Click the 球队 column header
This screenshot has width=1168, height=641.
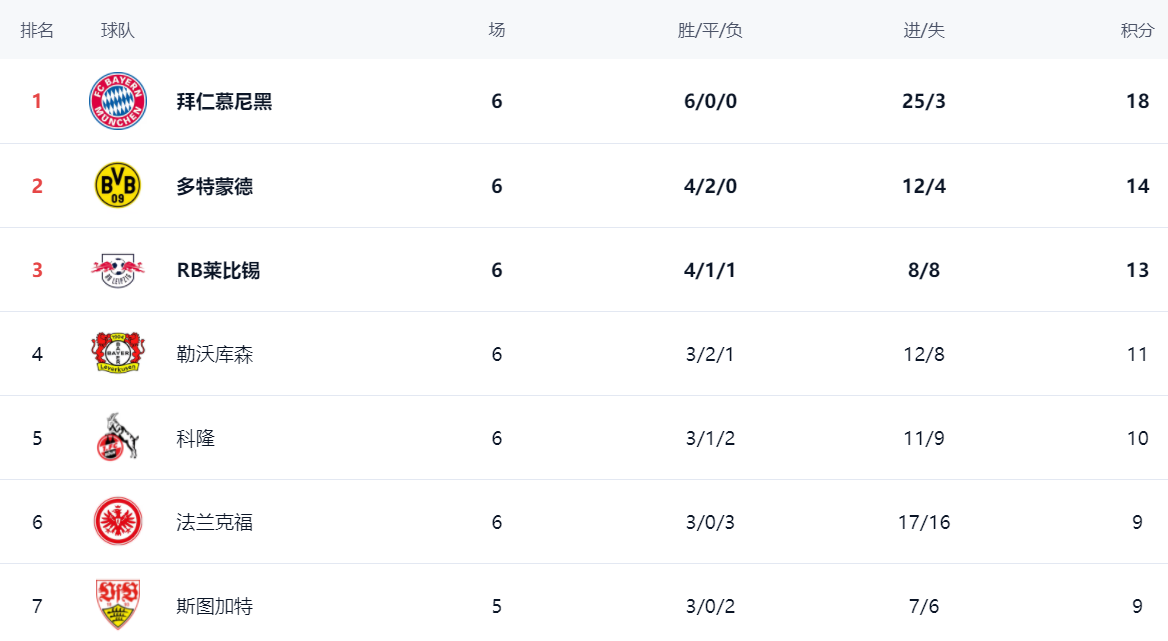coord(118,30)
